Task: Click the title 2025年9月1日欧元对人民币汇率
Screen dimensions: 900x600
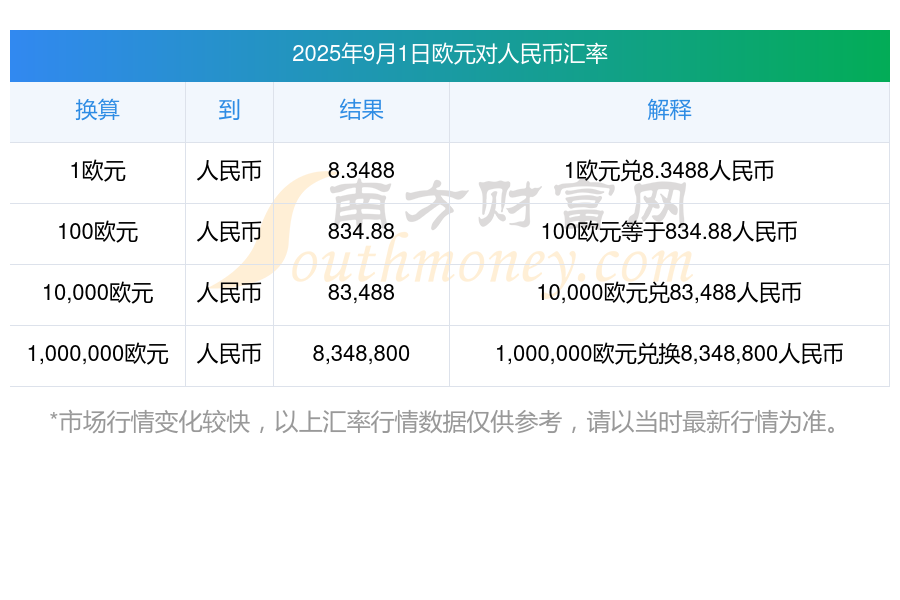Action: tap(449, 54)
